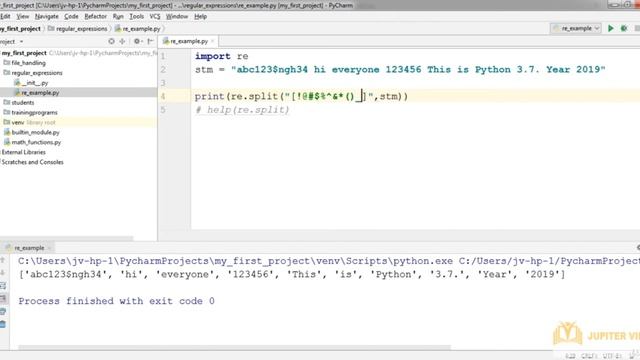
Task: Open the Edit menu
Action: [5, 16]
